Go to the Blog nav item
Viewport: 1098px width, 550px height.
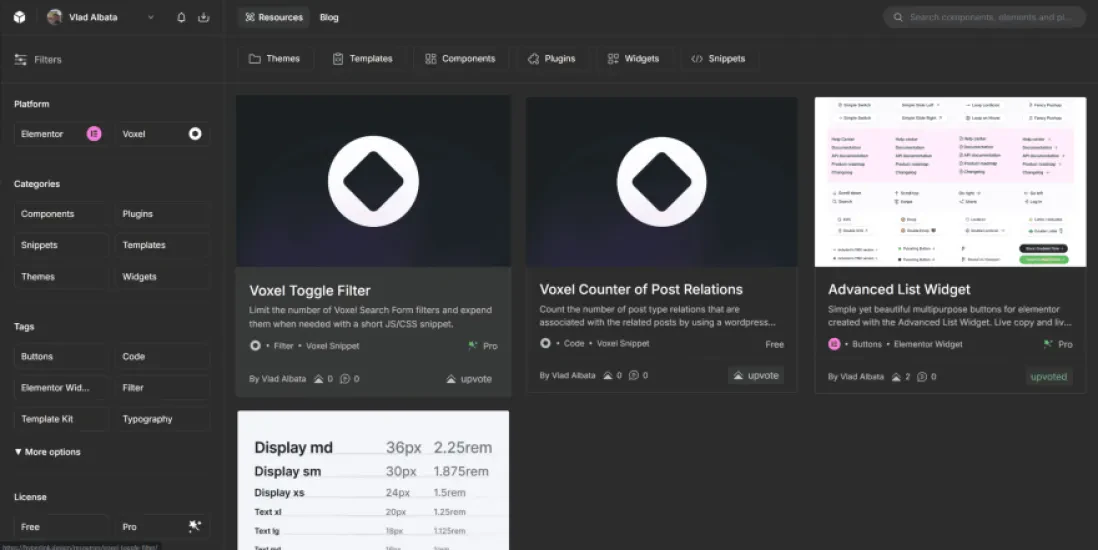(x=329, y=18)
